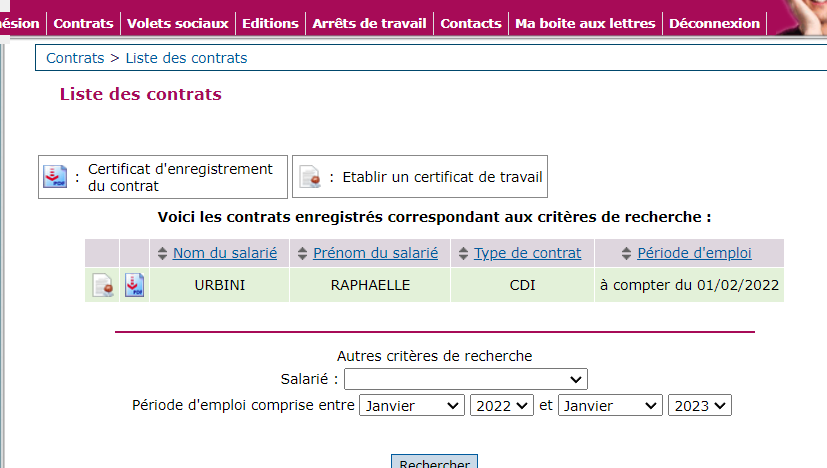Click the work certificate legend icon
Image resolution: width=827 pixels, height=468 pixels.
pyautogui.click(x=311, y=177)
